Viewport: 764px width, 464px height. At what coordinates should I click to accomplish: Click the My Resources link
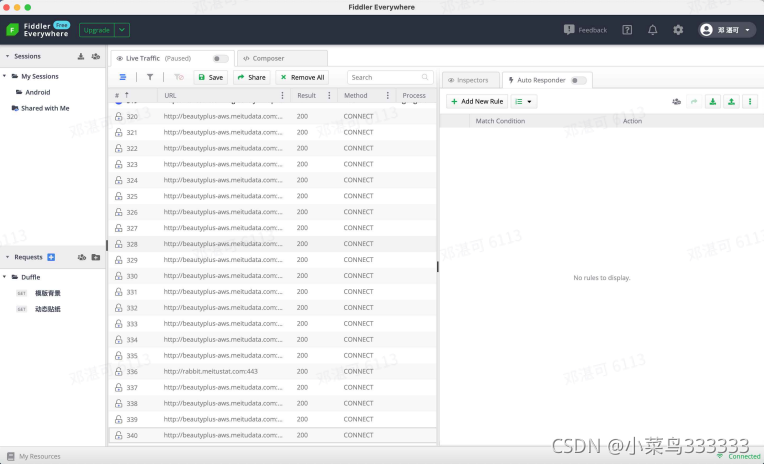[x=40, y=457]
